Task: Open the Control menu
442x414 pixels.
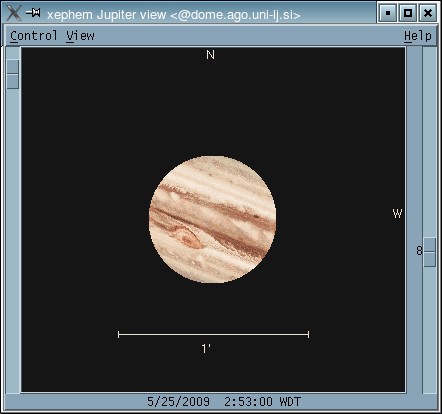Action: point(33,36)
